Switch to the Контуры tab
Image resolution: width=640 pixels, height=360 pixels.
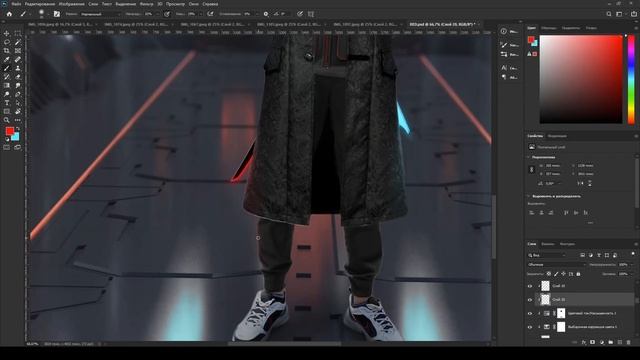pos(567,244)
